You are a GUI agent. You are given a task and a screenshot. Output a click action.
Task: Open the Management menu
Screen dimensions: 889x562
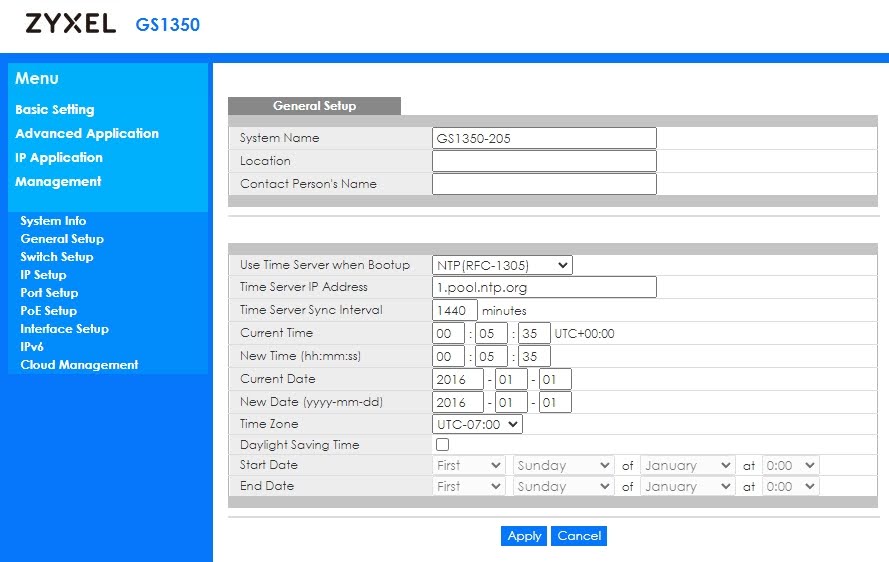tap(58, 181)
